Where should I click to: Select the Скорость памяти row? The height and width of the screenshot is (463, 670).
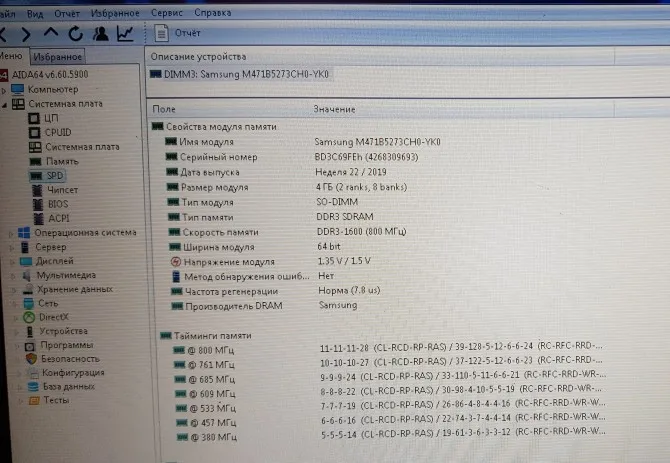pyautogui.click(x=287, y=232)
